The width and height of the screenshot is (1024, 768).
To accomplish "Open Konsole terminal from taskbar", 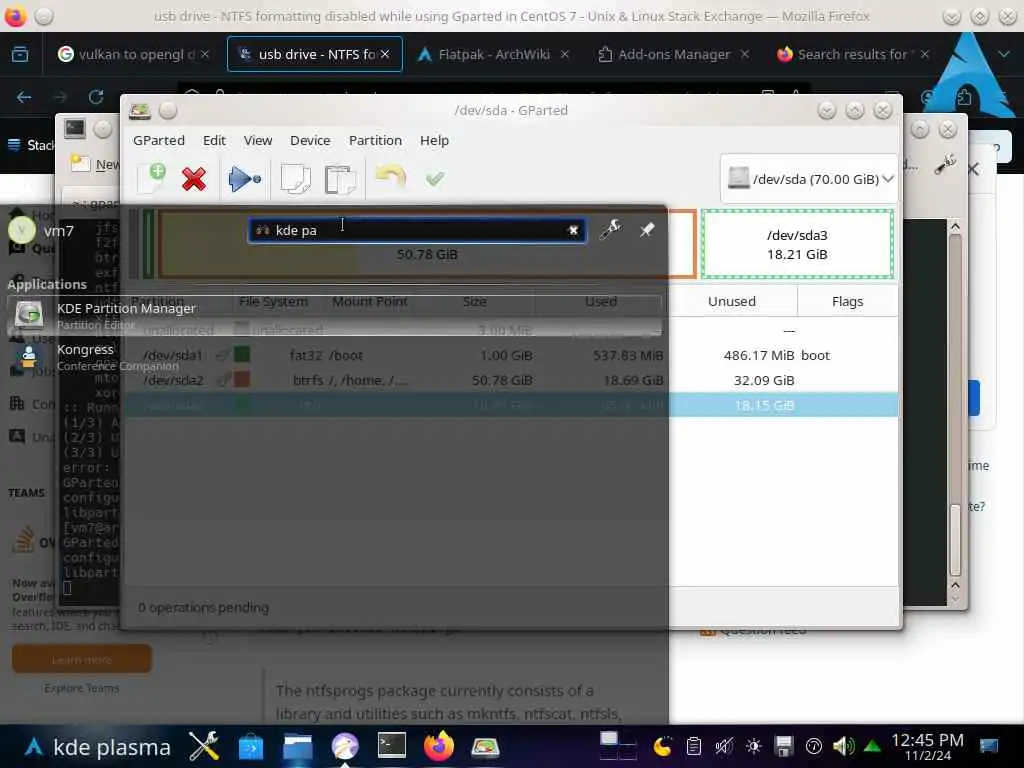I will (392, 745).
